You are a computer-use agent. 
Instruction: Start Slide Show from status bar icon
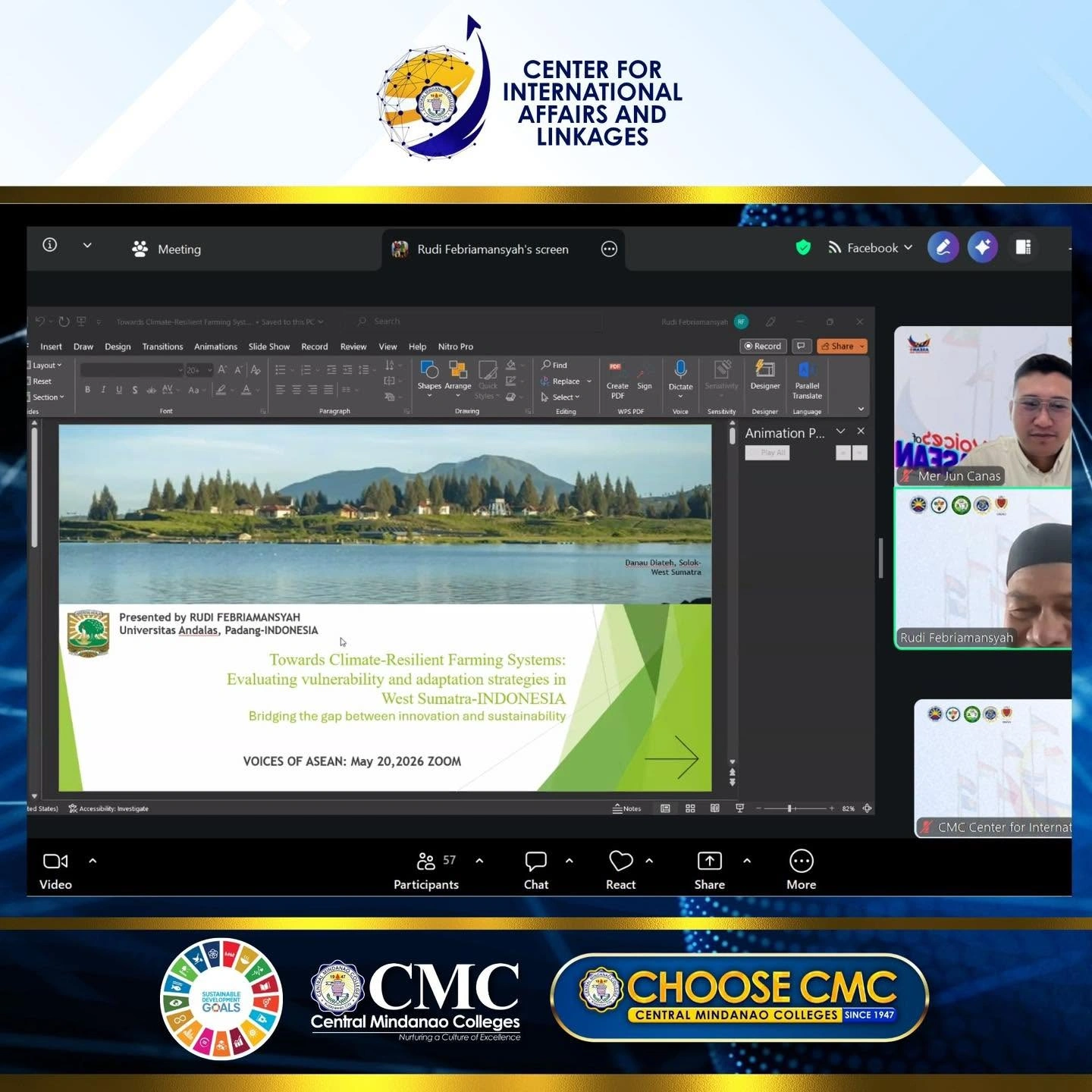click(x=739, y=808)
